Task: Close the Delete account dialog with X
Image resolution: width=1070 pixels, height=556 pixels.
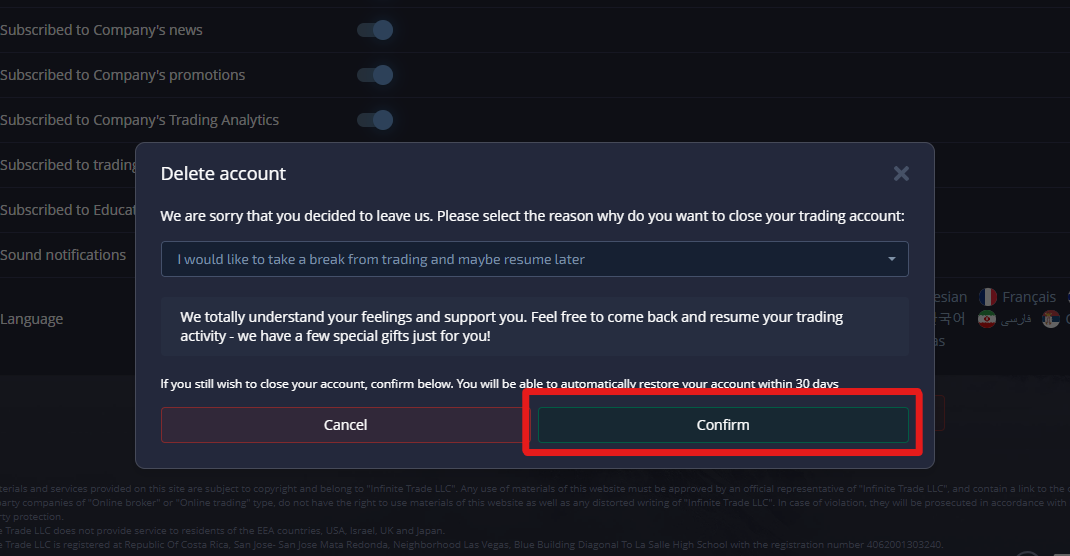Action: click(x=901, y=173)
